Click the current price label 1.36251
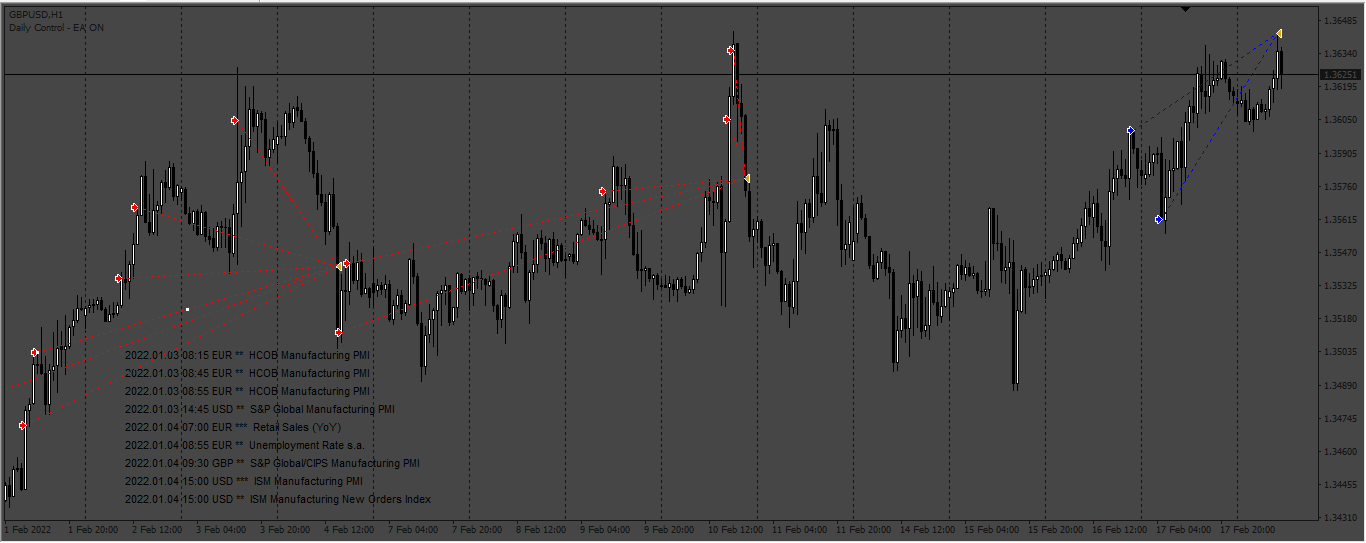Viewport: 1366px width, 543px height. coord(1340,75)
